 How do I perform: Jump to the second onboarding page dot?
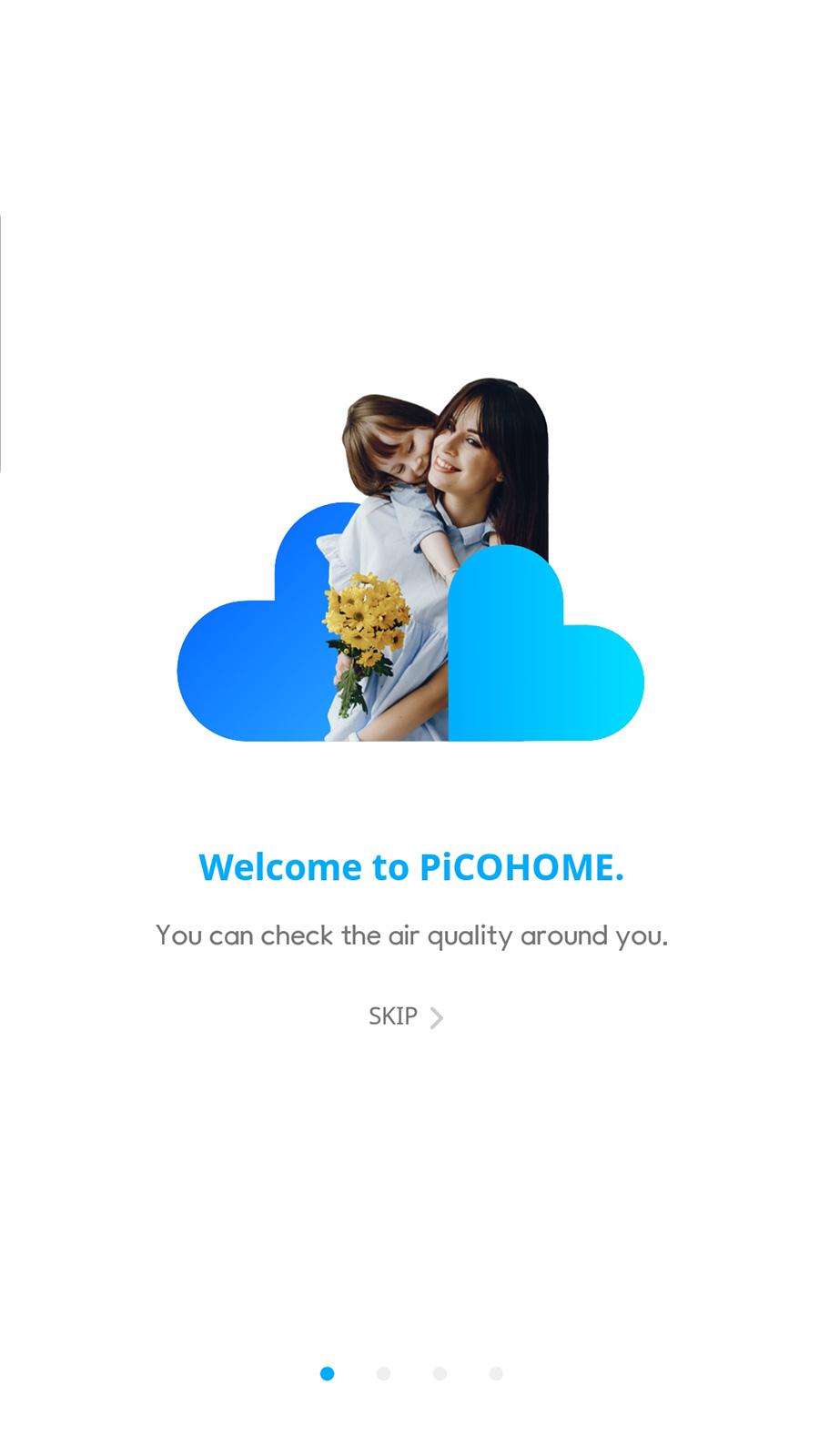coord(383,1373)
